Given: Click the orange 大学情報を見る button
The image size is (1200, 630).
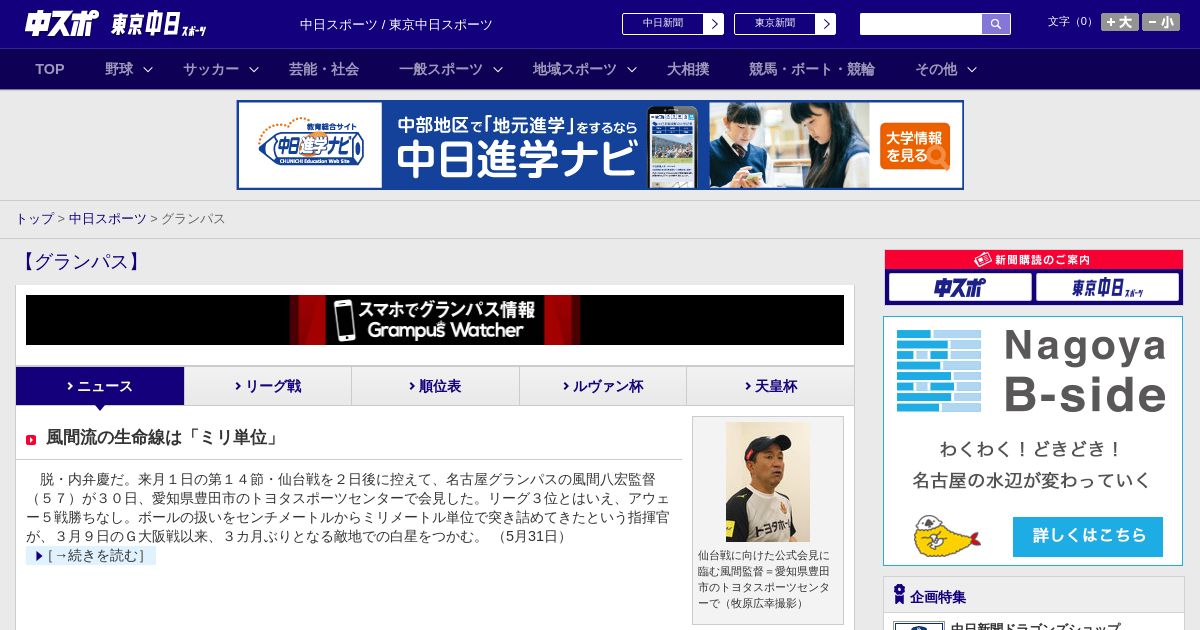Looking at the screenshot, I should coord(915,146).
